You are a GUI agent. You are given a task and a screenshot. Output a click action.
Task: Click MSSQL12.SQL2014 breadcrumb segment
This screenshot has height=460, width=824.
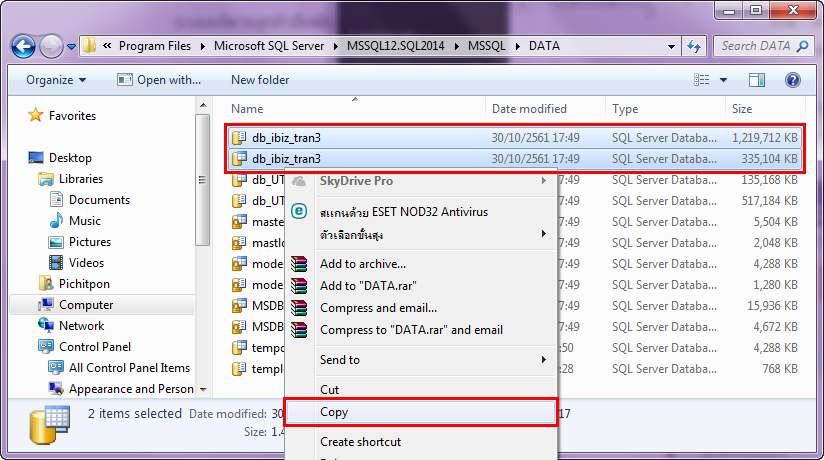[x=396, y=46]
